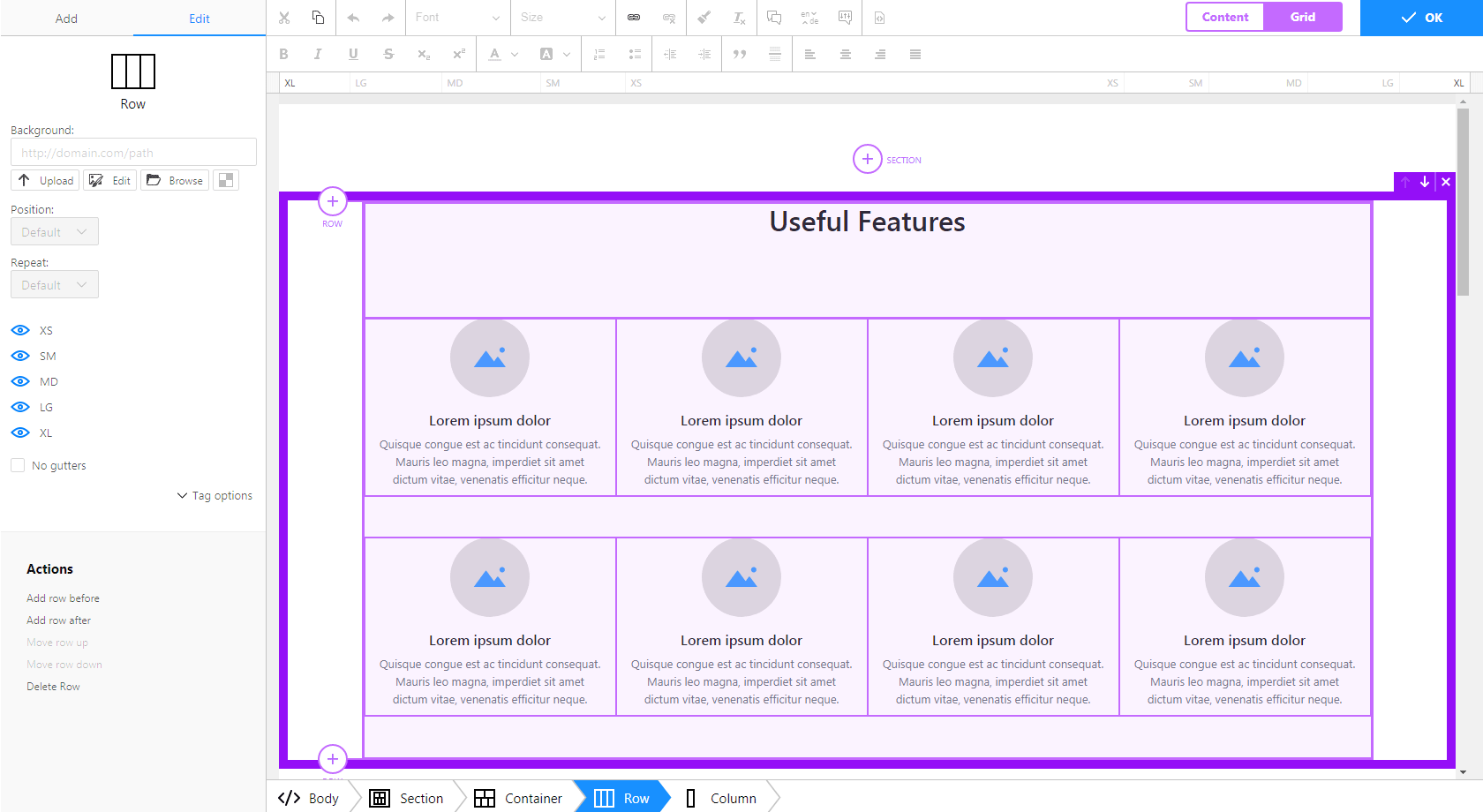Insert a bulleted list
This screenshot has width=1483, height=812.
click(635, 54)
